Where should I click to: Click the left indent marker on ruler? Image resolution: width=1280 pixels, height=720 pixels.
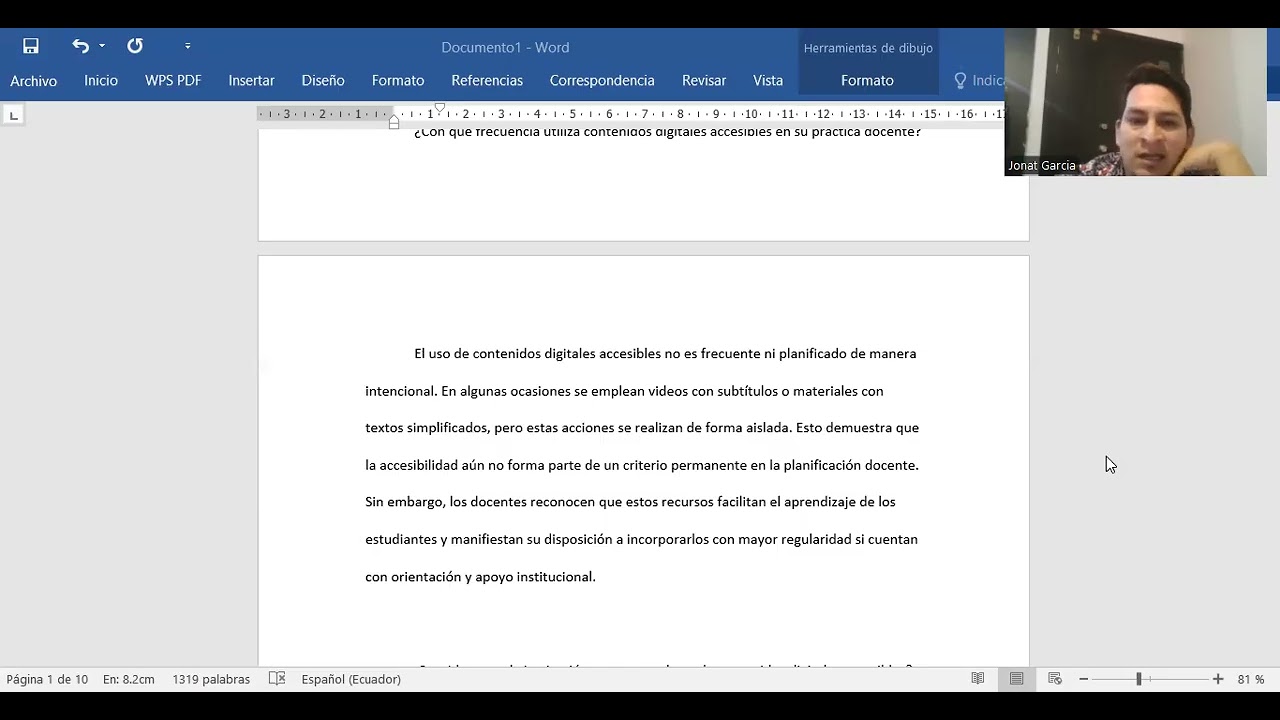click(394, 124)
